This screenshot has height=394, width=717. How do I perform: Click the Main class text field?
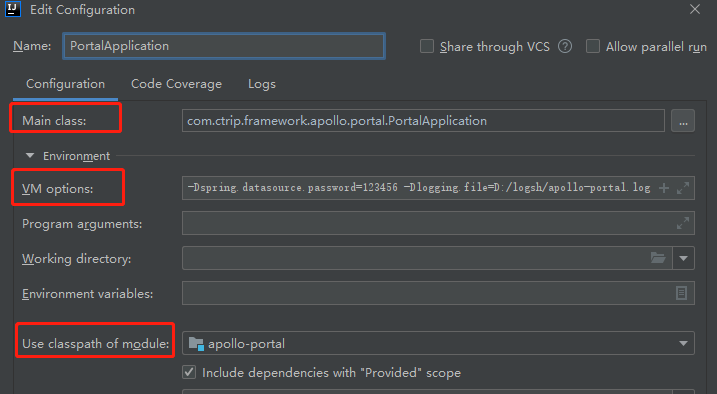point(423,121)
